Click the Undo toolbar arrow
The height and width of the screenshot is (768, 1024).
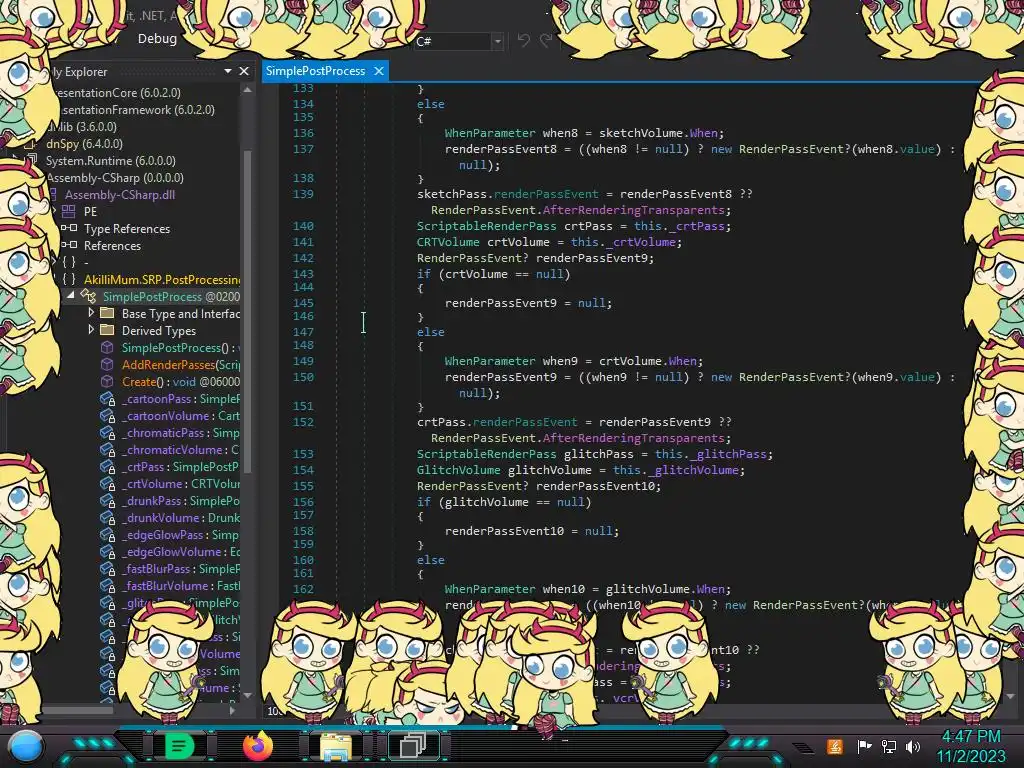click(x=524, y=41)
